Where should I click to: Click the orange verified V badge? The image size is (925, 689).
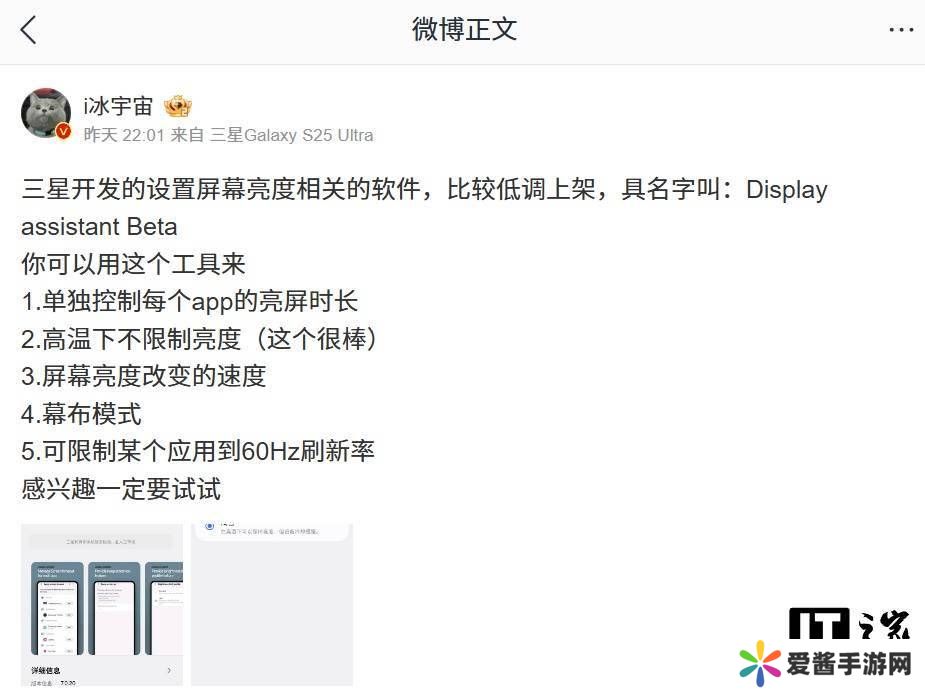click(x=64, y=132)
